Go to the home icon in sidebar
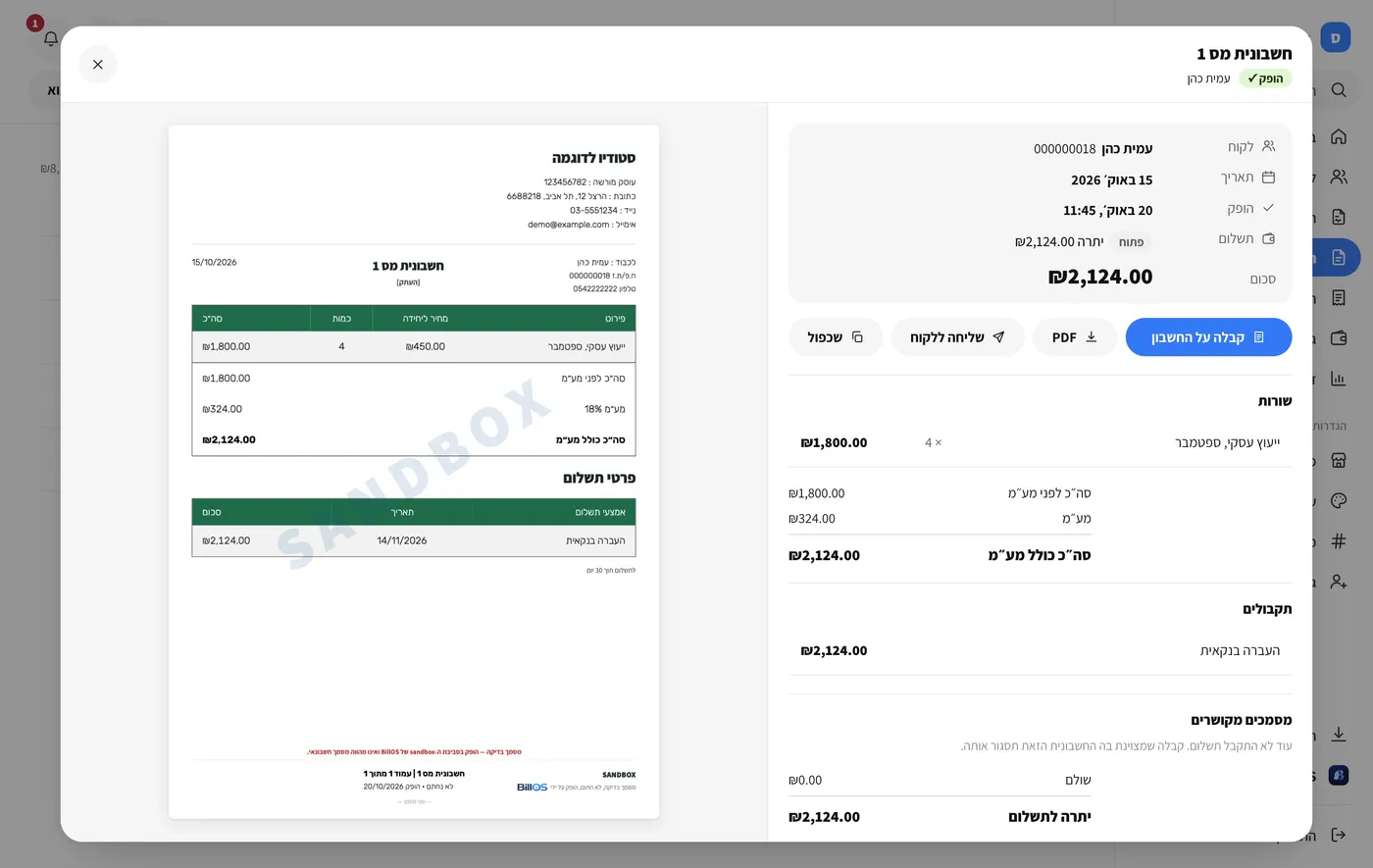 click(1339, 136)
